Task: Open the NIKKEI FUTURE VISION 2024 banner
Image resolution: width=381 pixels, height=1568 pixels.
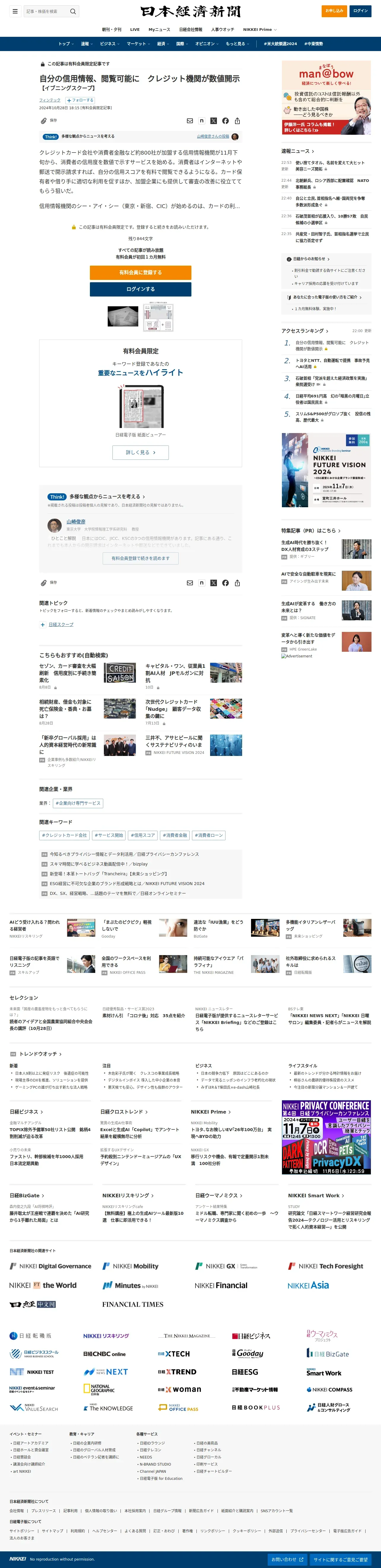Action: [x=326, y=470]
